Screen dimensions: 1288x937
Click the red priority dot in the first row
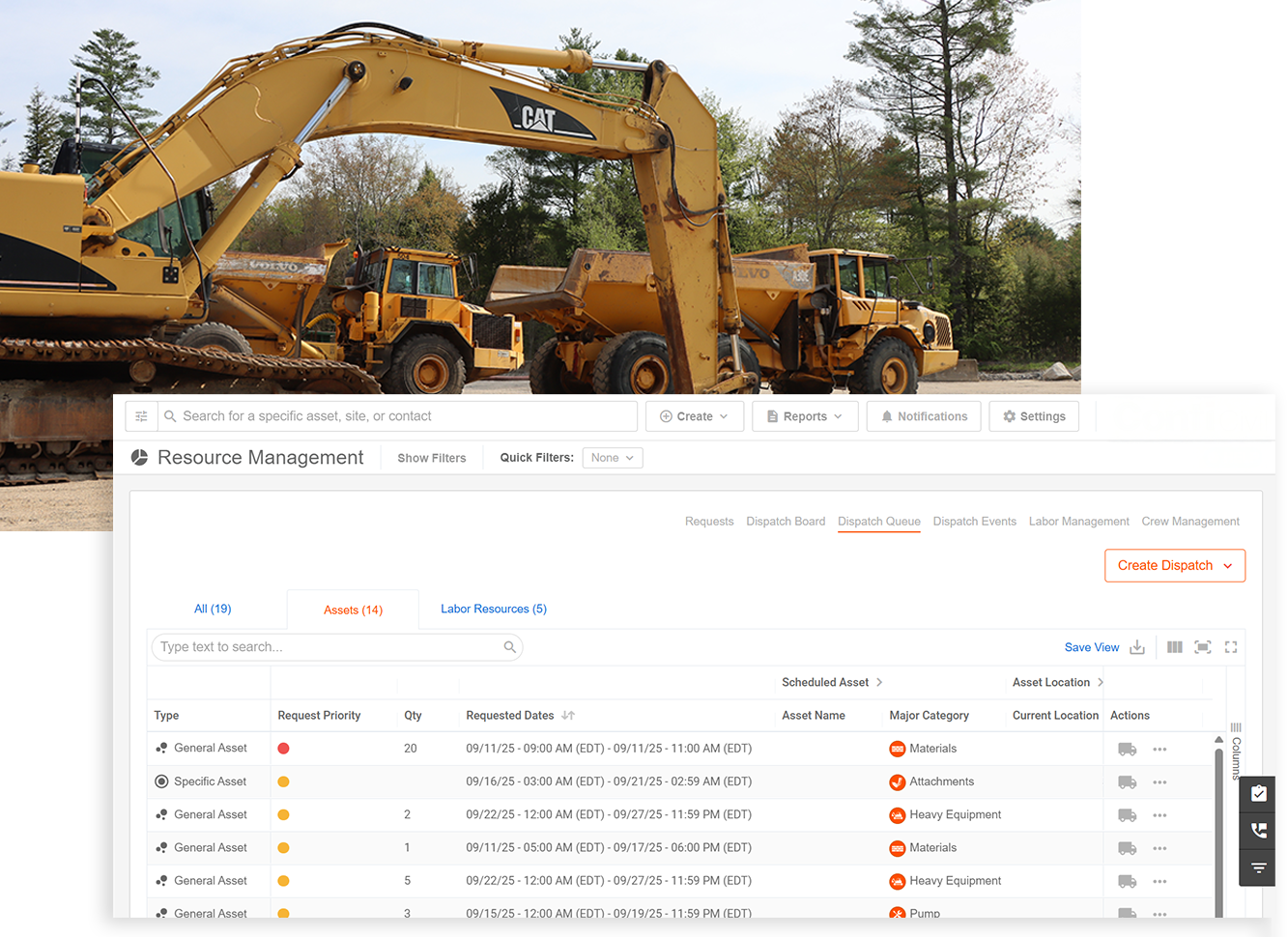pos(283,748)
